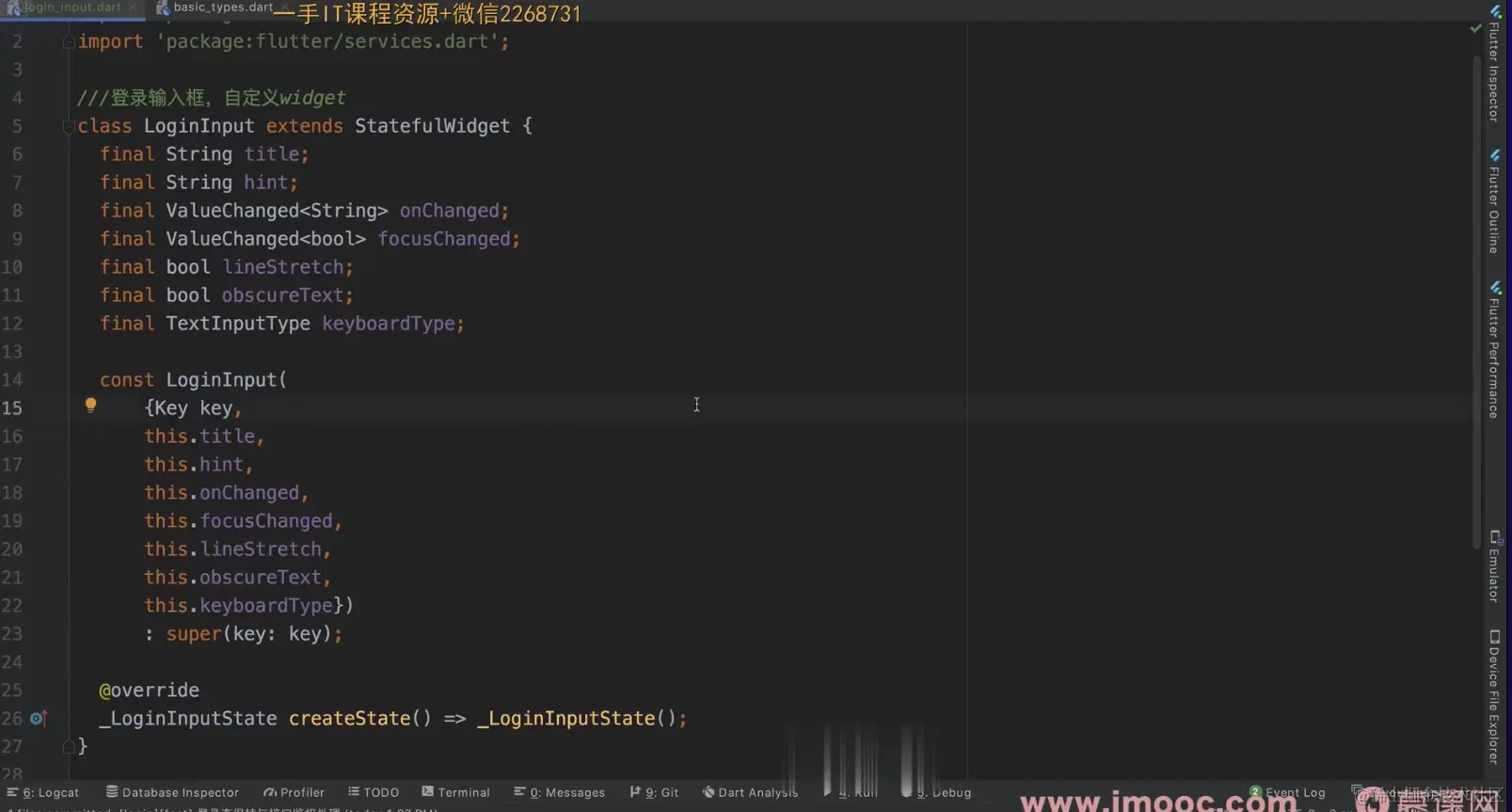Click the Flutter icon above the Flutter Inspector label

(x=1495, y=11)
